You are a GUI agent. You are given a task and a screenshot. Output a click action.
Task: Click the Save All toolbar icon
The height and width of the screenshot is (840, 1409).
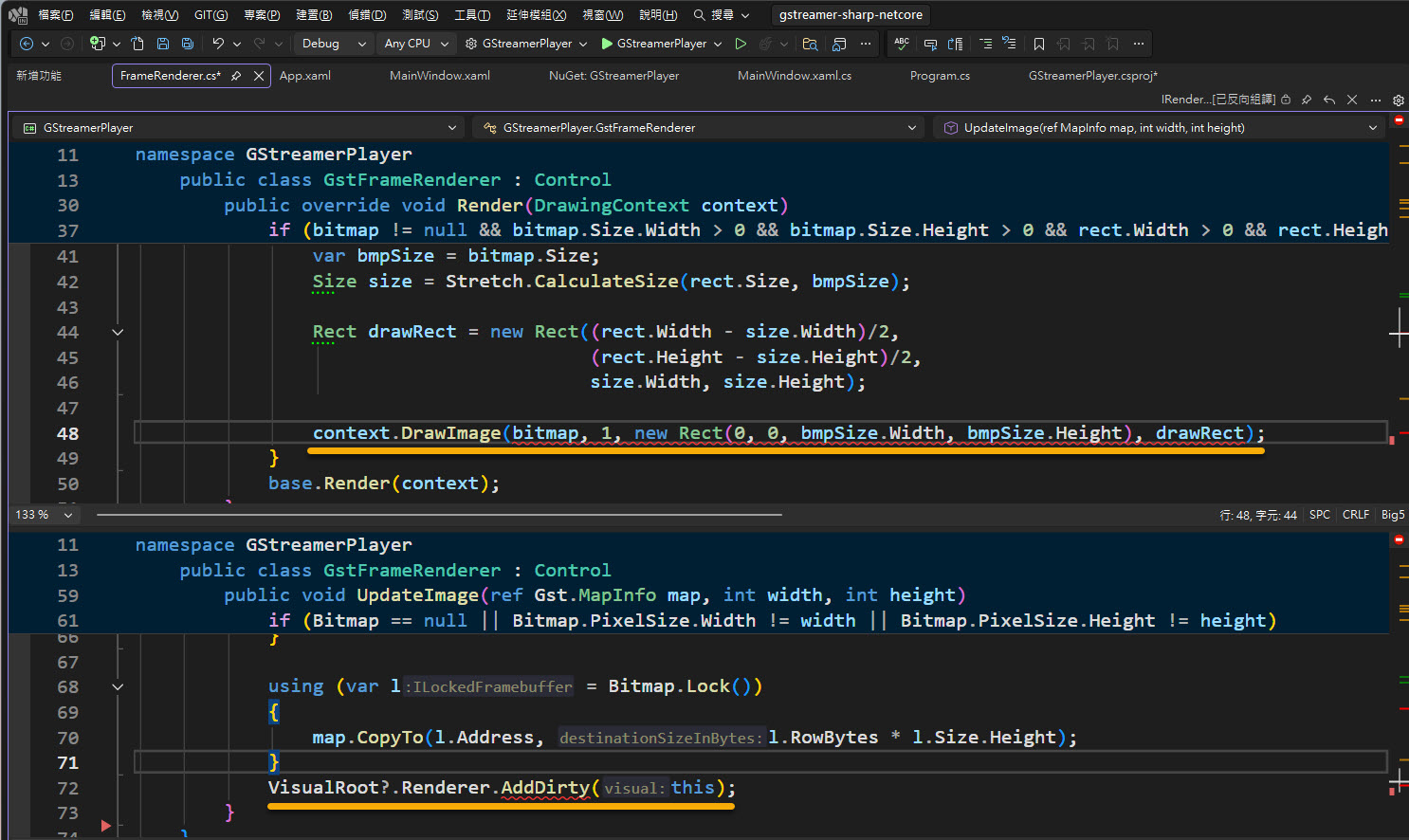tap(188, 44)
